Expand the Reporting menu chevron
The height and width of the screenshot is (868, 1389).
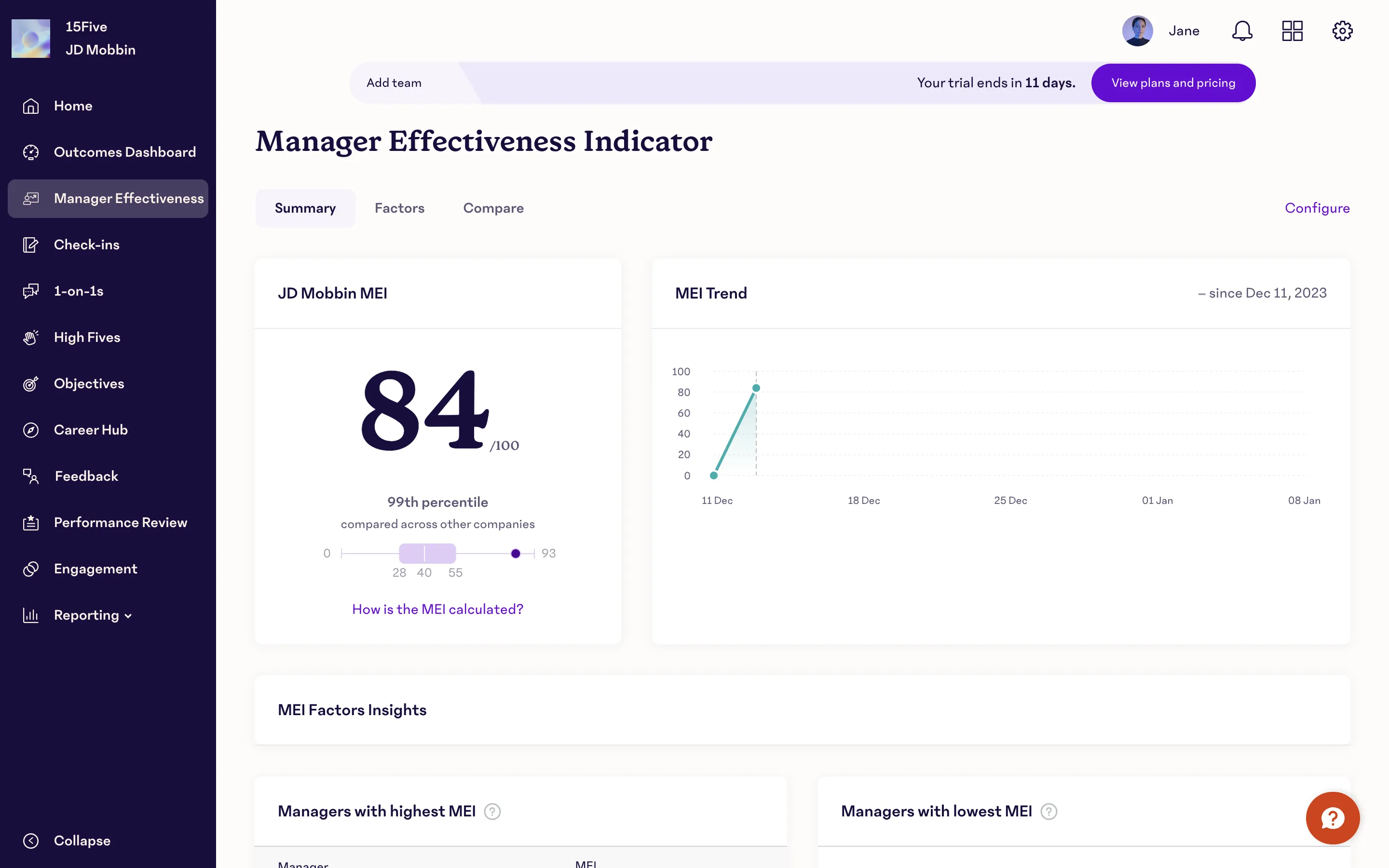128,616
